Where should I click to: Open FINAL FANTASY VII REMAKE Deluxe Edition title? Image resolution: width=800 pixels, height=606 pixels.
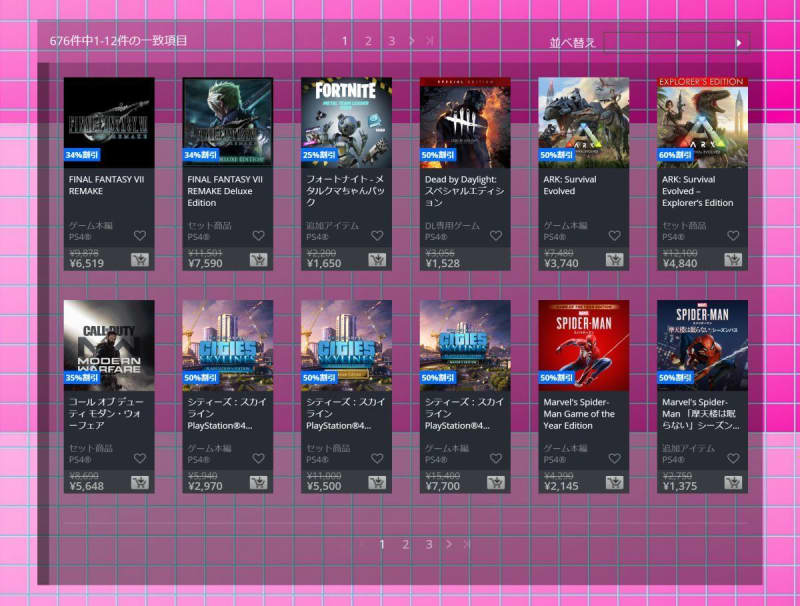[225, 191]
